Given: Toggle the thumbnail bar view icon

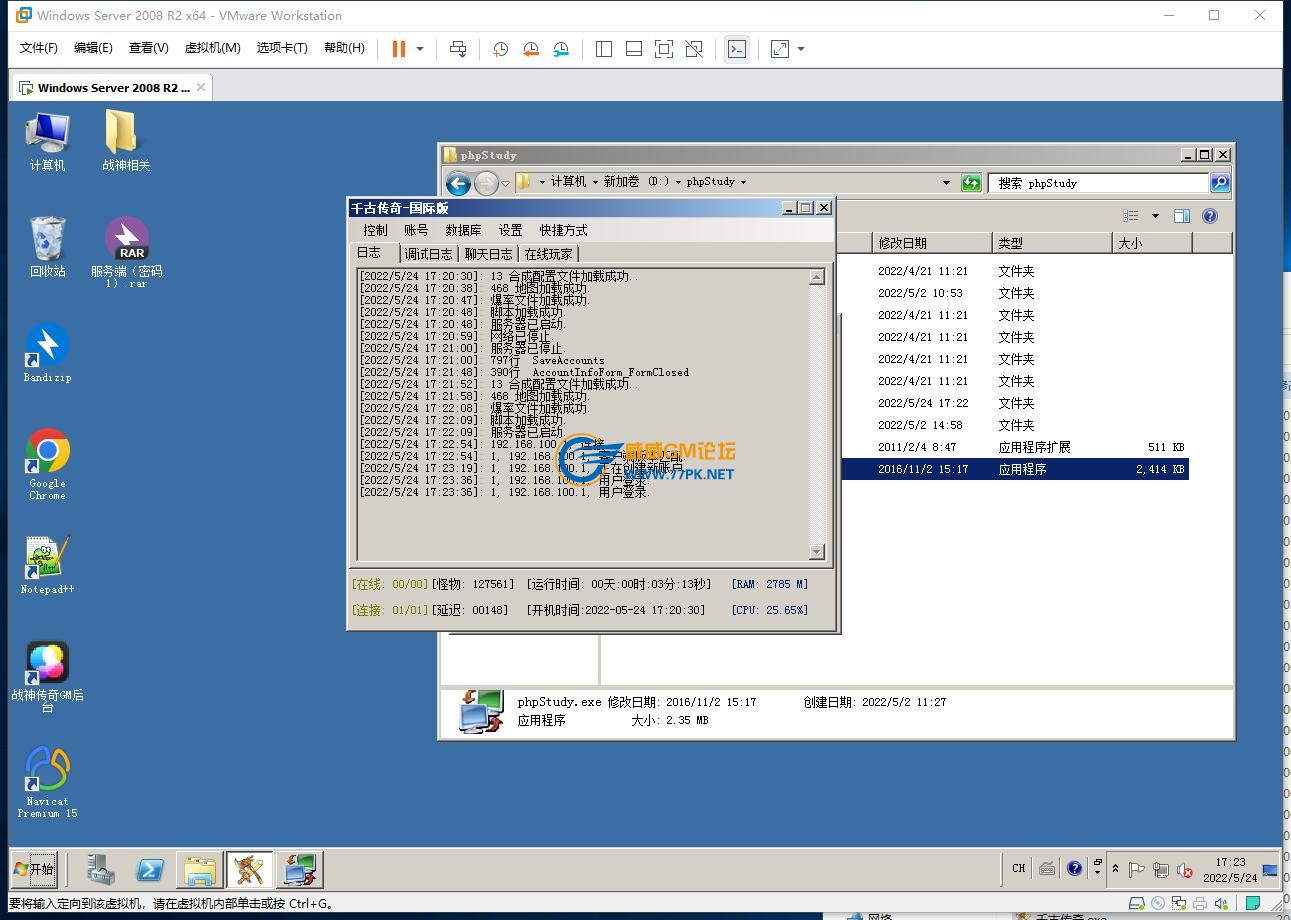Looking at the screenshot, I should (x=633, y=49).
